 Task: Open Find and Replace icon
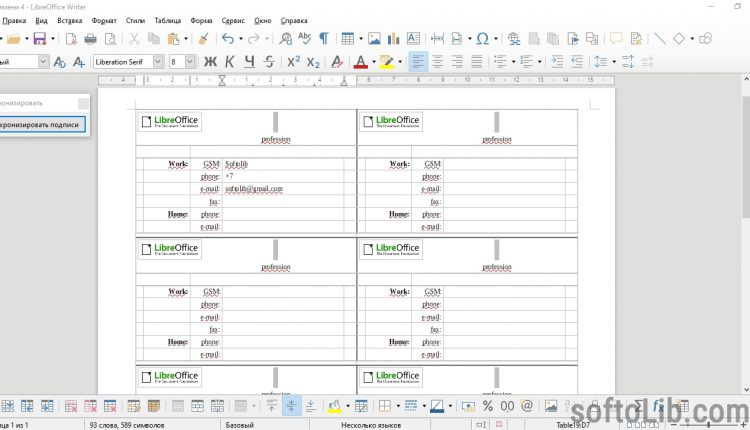286,39
